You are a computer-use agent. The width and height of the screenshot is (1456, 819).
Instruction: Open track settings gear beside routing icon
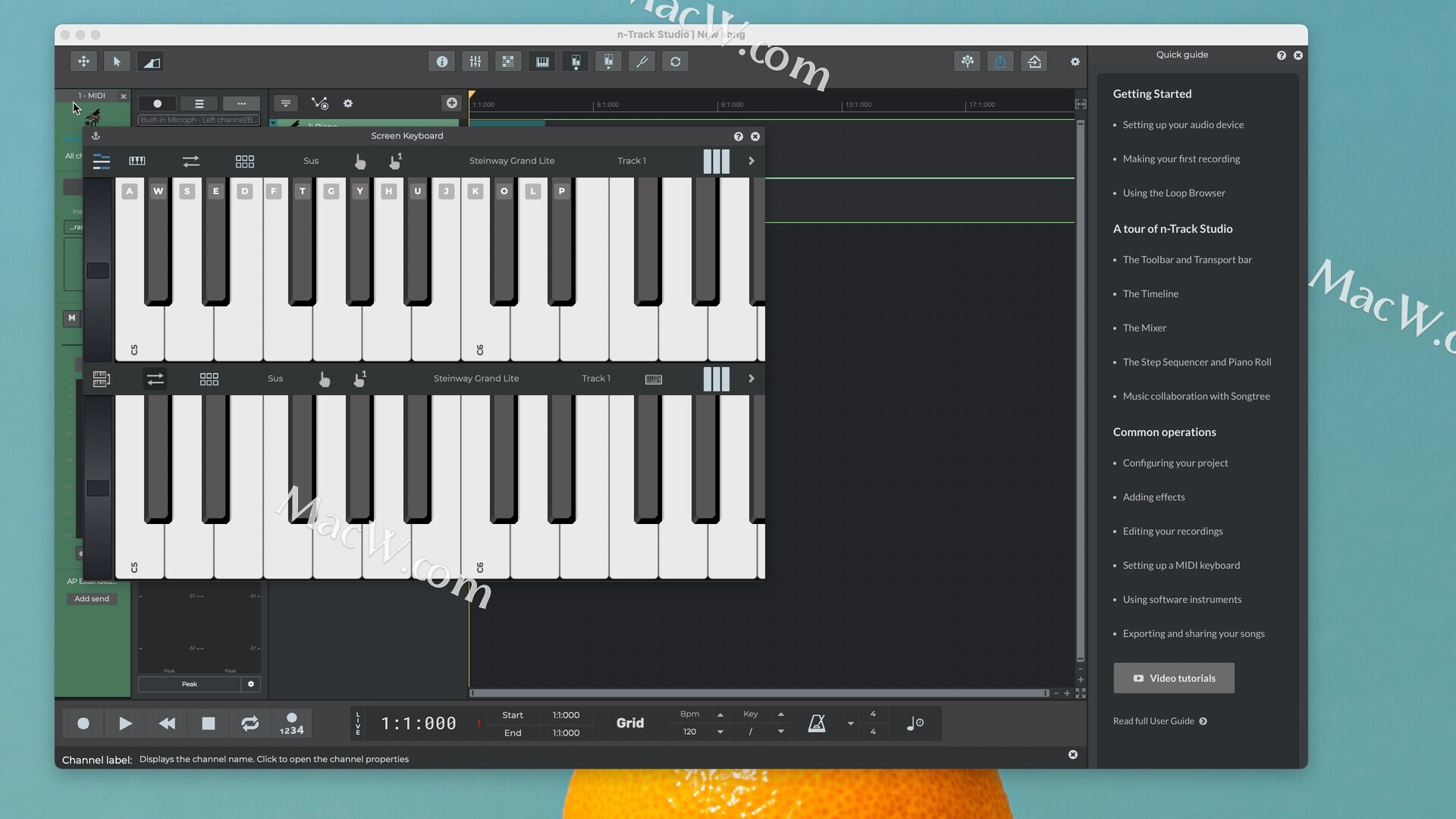(x=348, y=103)
